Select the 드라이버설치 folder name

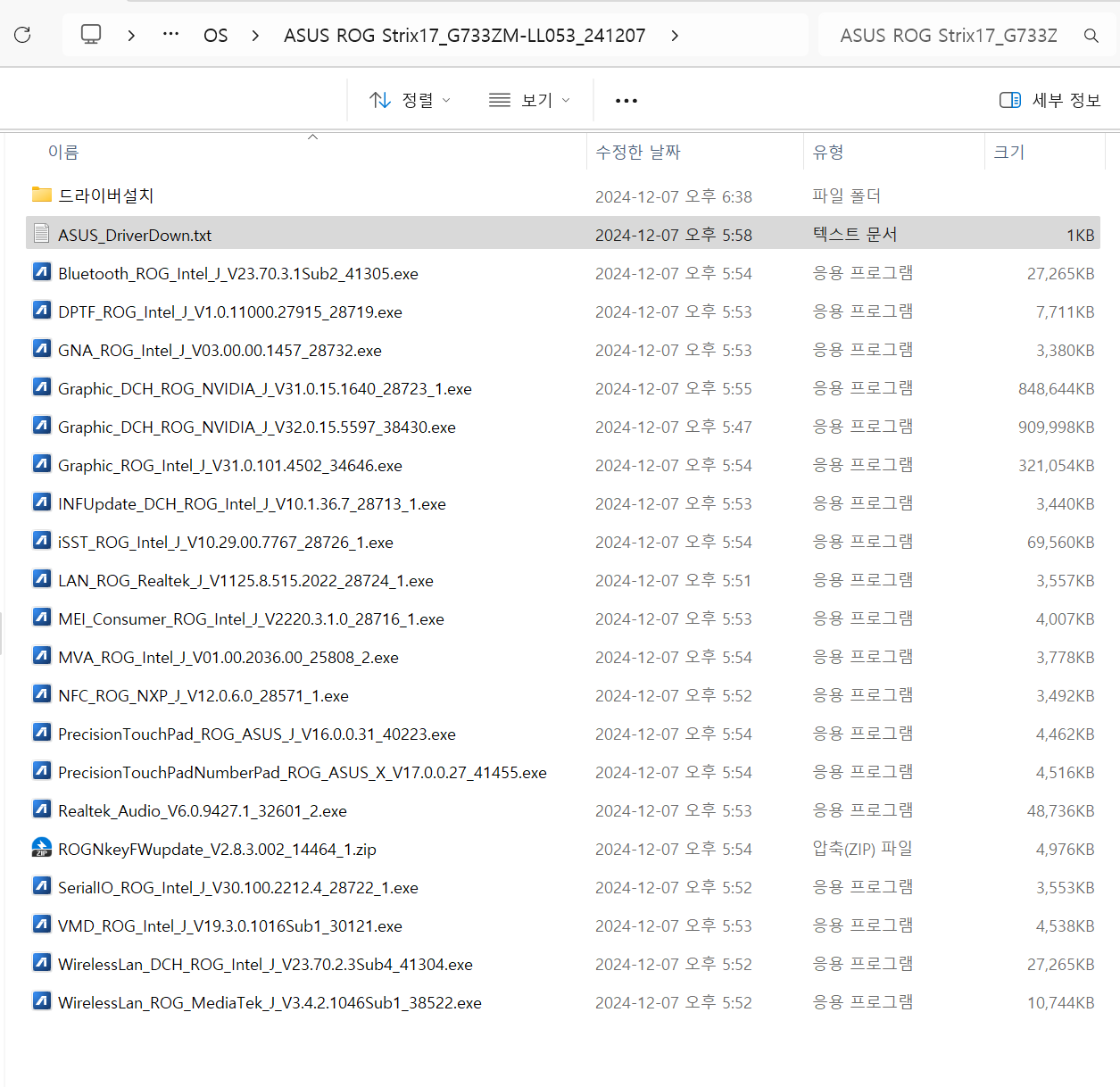pyautogui.click(x=106, y=195)
